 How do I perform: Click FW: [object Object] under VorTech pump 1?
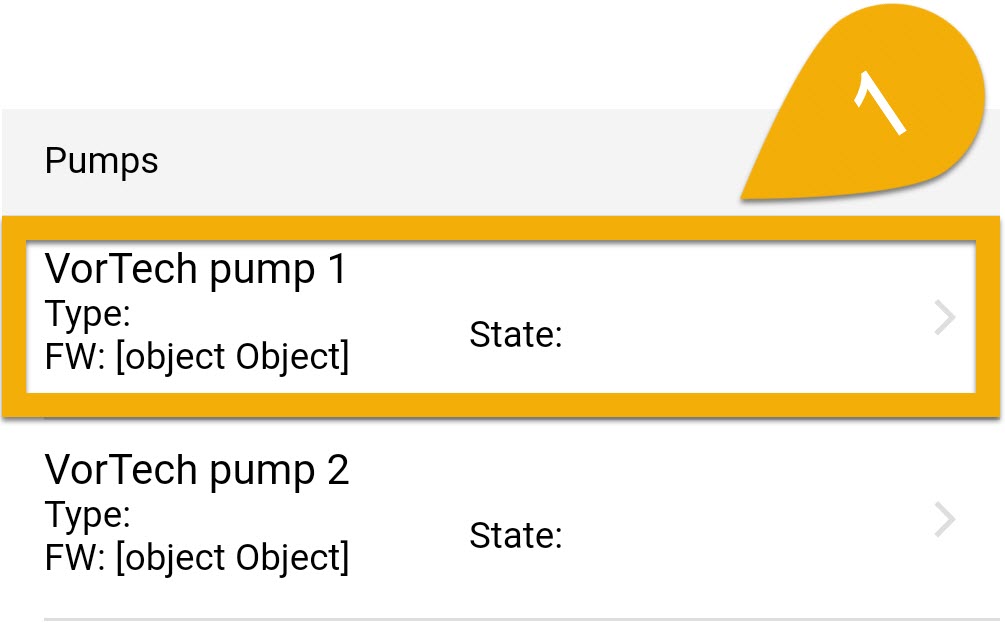coord(197,357)
